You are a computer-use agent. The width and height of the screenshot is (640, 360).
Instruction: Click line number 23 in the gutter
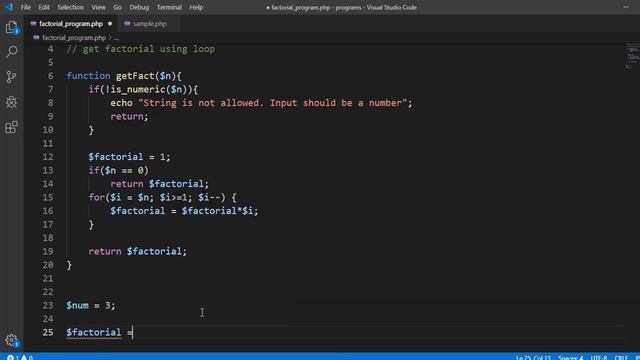(48, 305)
